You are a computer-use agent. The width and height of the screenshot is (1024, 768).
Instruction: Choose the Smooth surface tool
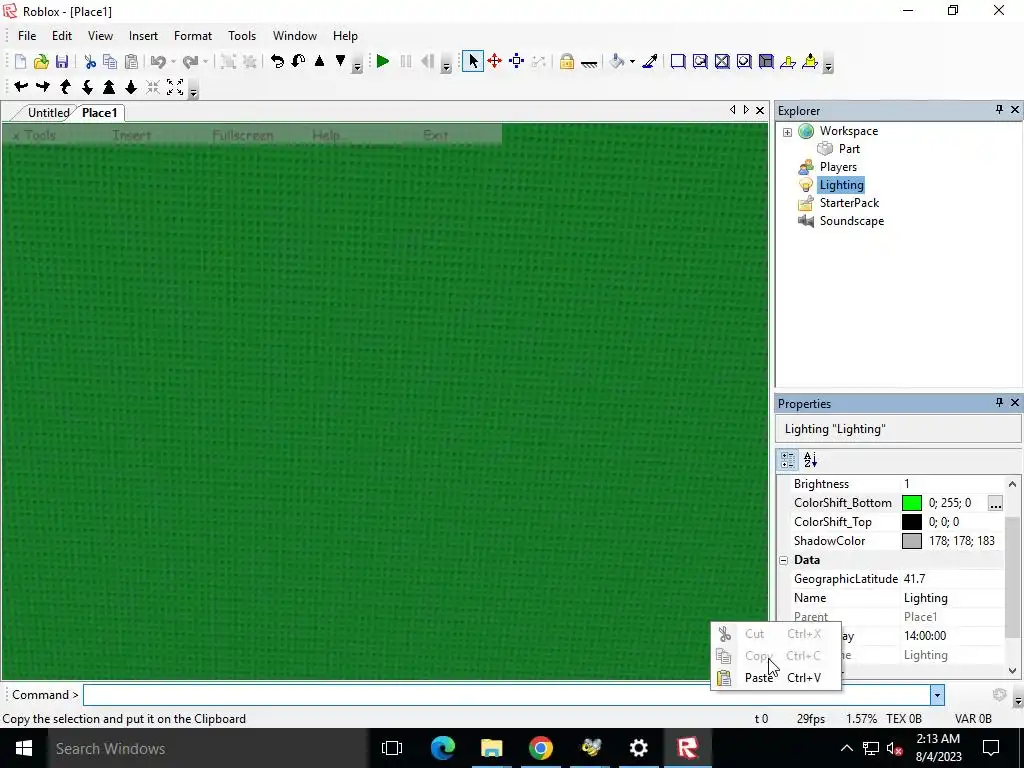678,61
